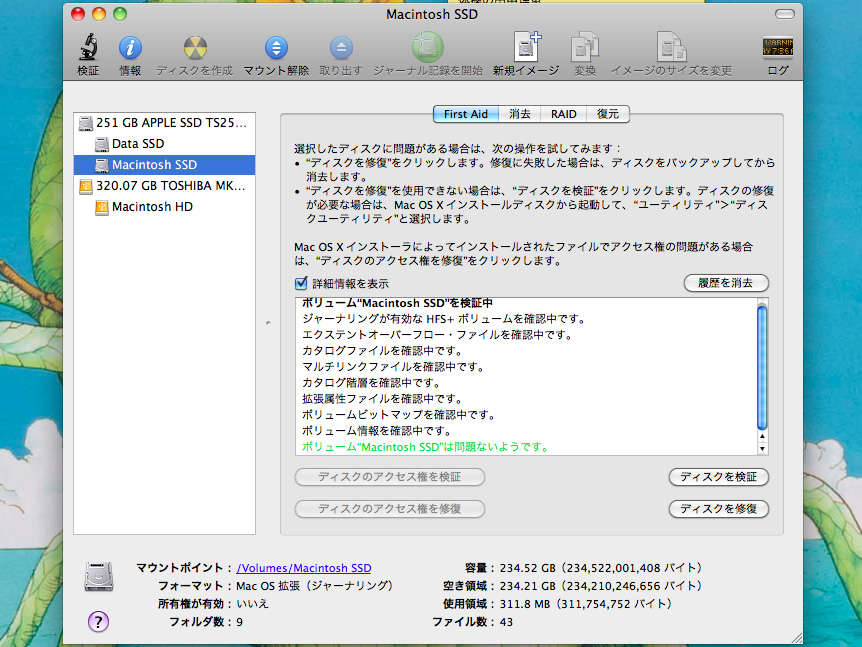862x647 pixels.
Task: Click the format value Mac OS 拡張
Action: [x=314, y=586]
